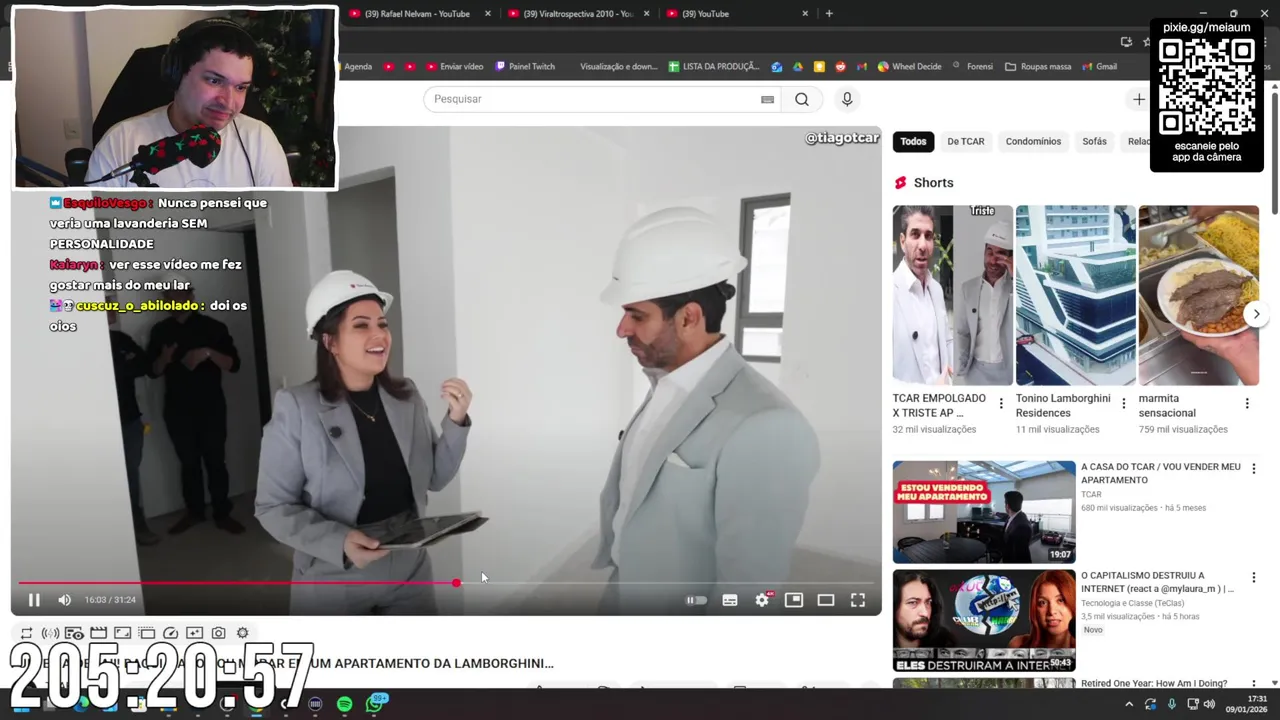Open the TCAR EMPOLGADO X TRISTE short
Screen dimensions: 1280x720
coord(952,296)
